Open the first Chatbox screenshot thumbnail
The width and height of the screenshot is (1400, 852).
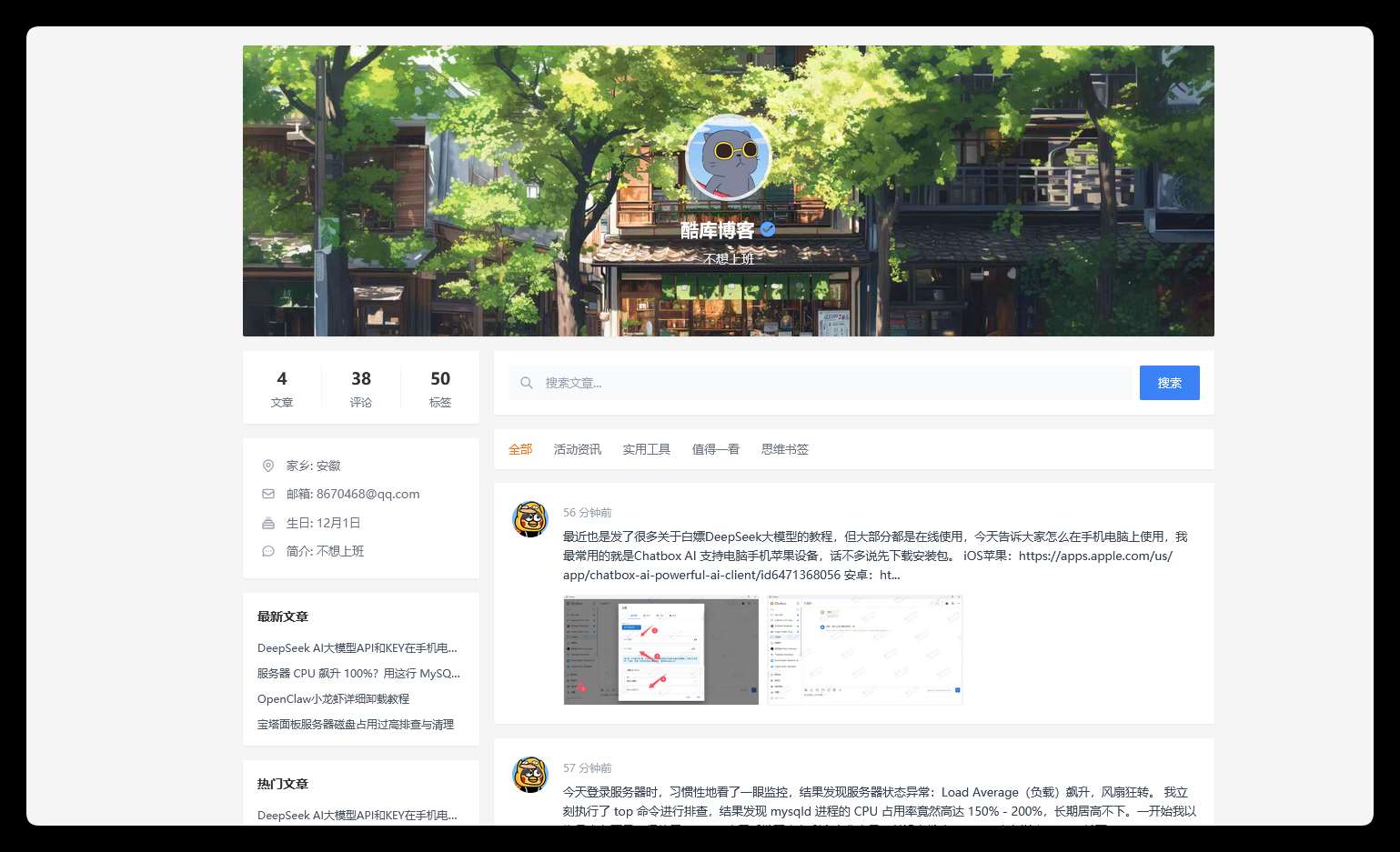(661, 650)
